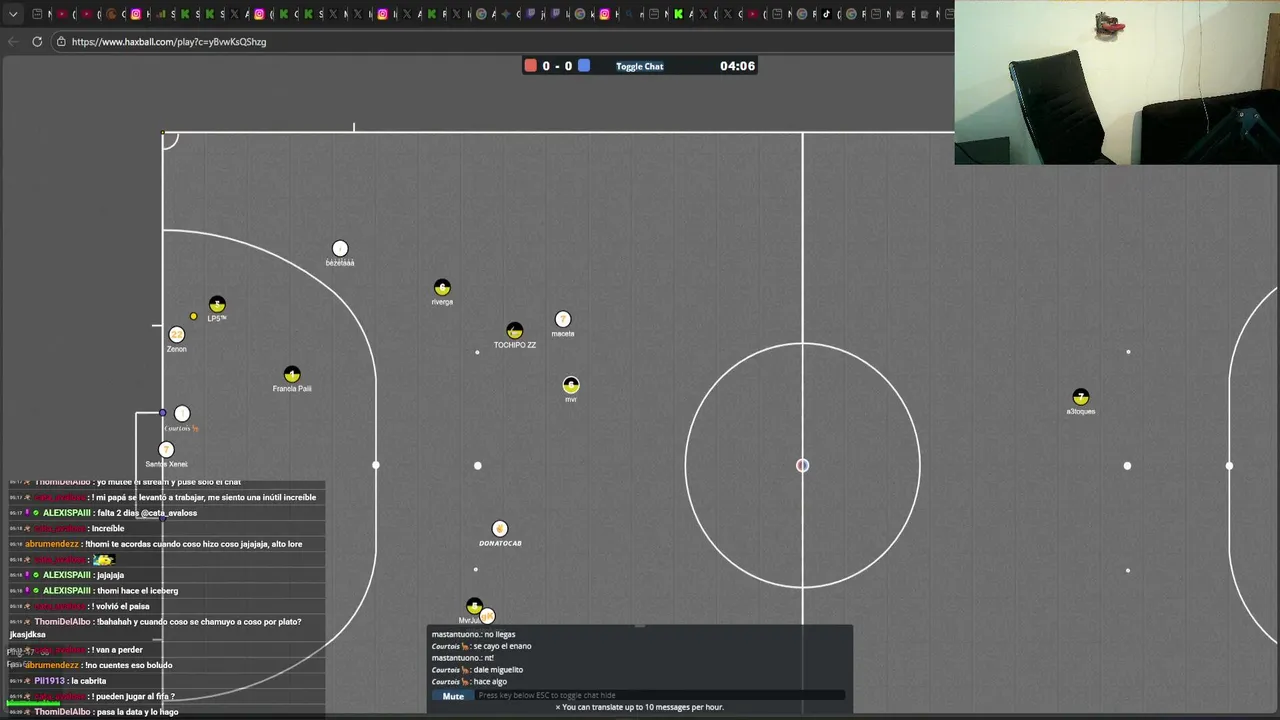
Task: Click the red team color square in scoreboard
Action: click(x=530, y=66)
